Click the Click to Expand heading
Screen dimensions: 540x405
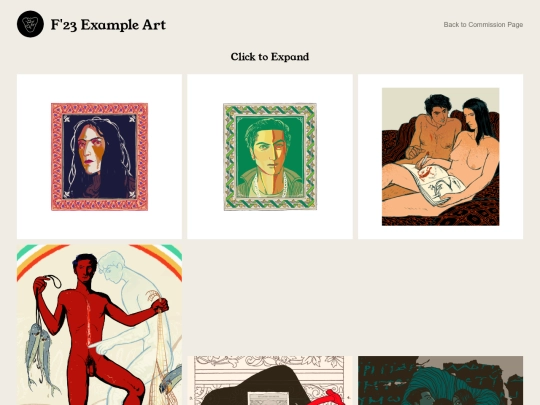click(x=270, y=57)
